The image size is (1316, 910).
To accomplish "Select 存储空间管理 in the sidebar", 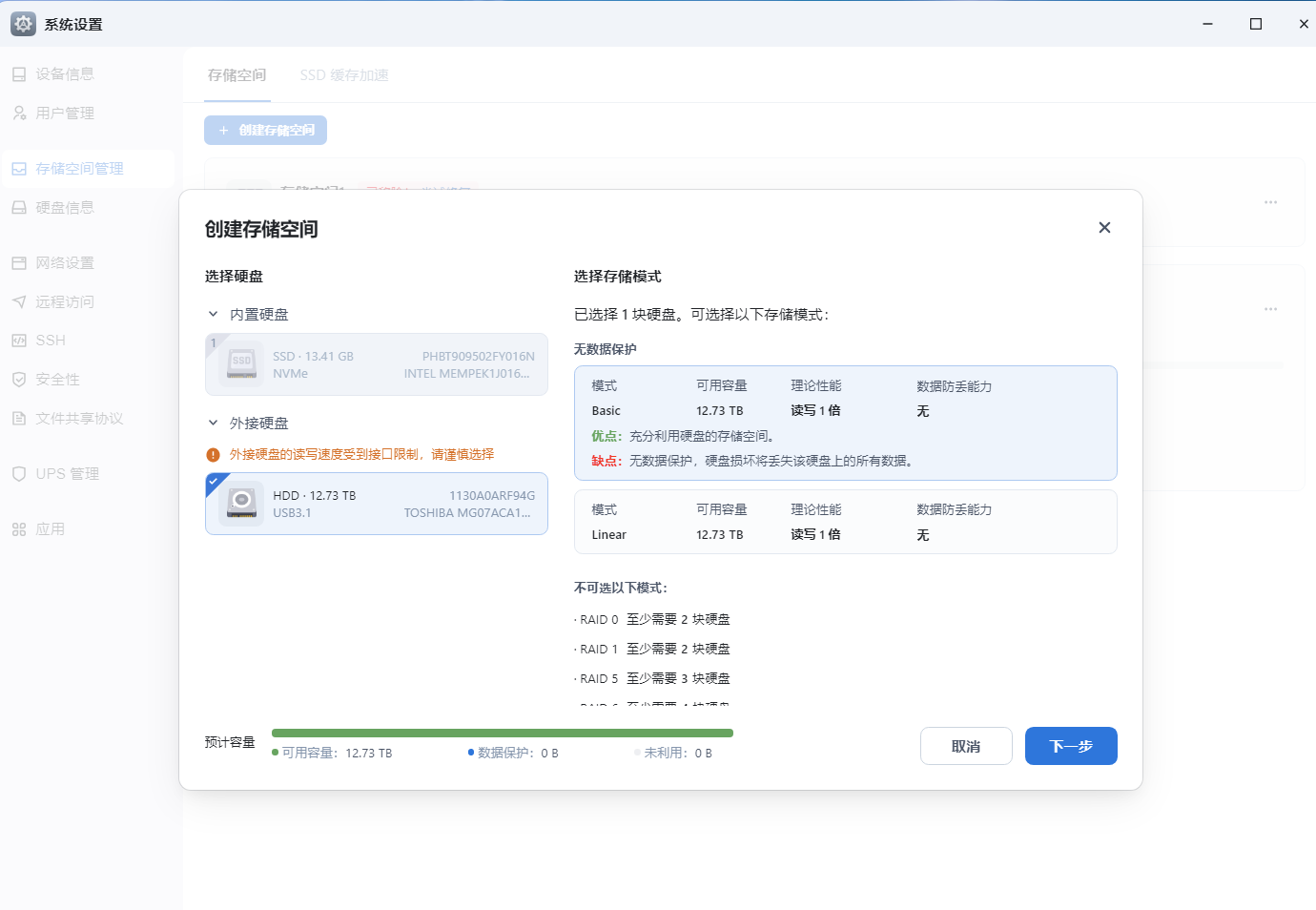I will pos(88,169).
